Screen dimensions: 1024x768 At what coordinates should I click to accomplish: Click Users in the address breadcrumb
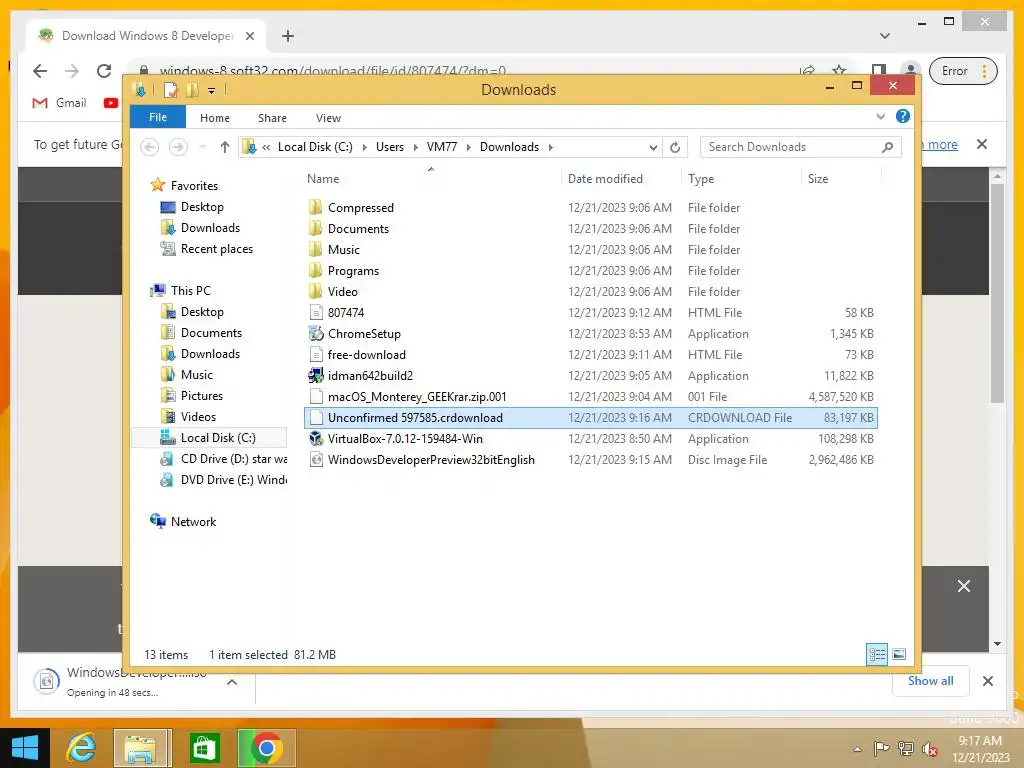click(x=390, y=147)
